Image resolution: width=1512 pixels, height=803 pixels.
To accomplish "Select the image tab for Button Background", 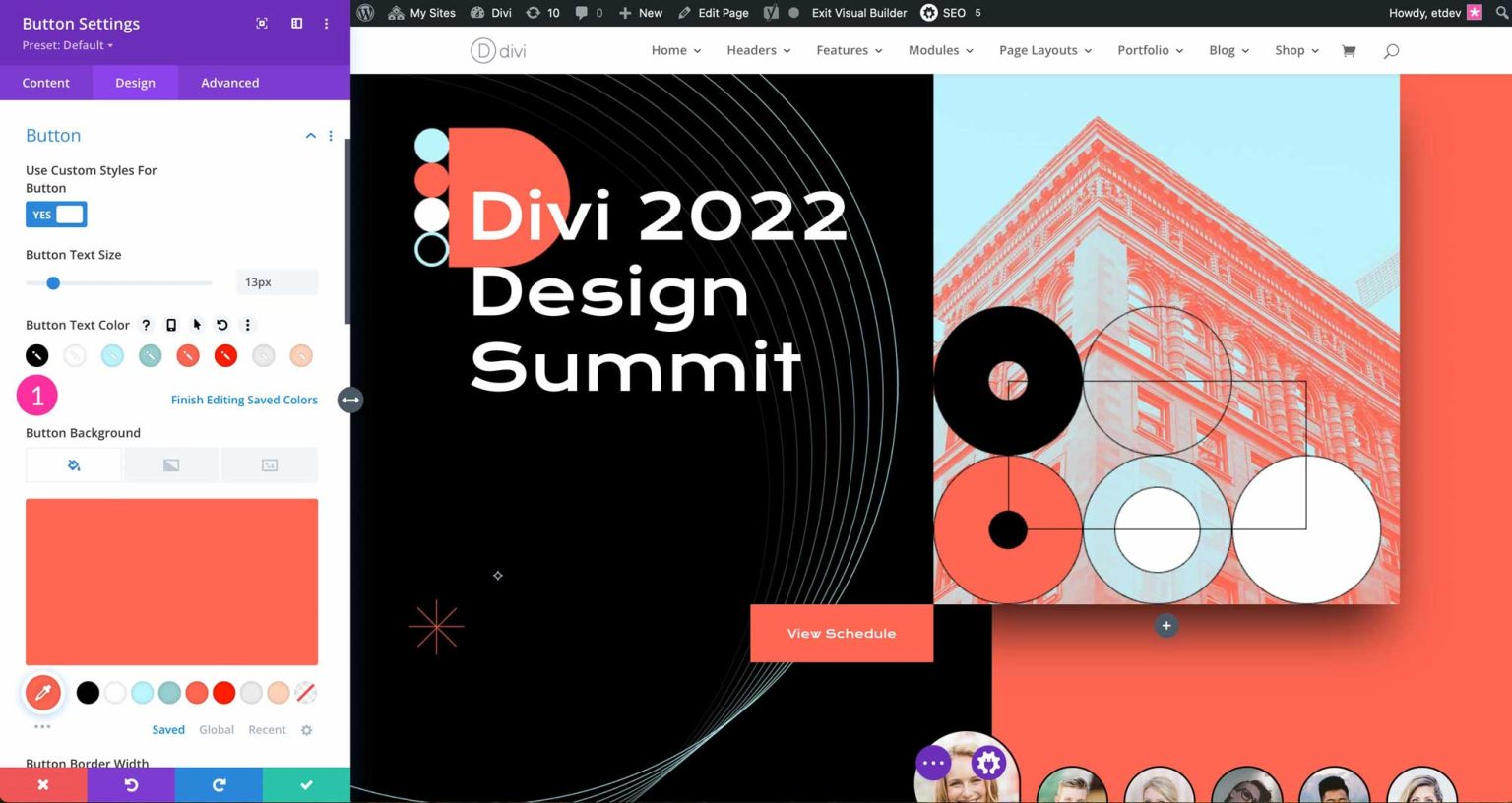I will (x=269, y=463).
